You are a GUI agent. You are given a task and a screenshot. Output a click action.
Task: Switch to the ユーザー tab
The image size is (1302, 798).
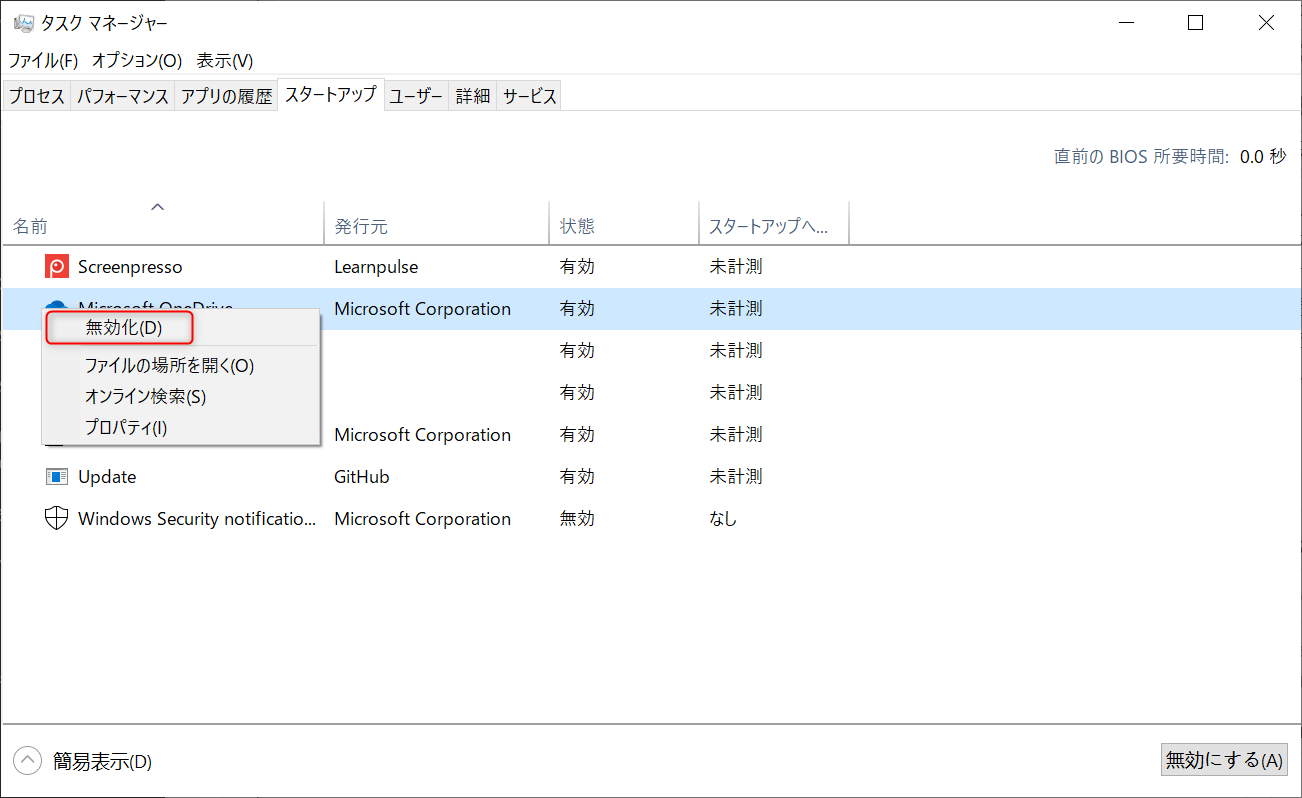pyautogui.click(x=416, y=96)
